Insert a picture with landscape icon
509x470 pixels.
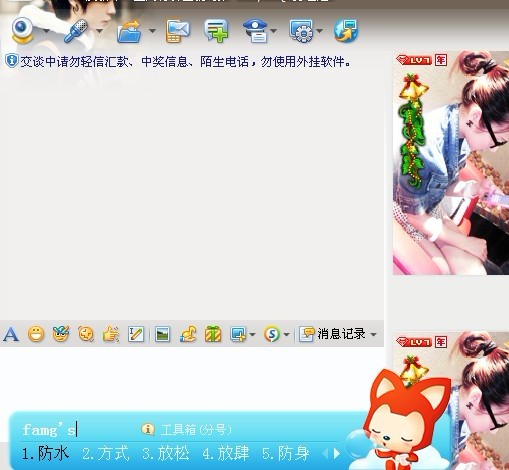tap(163, 334)
